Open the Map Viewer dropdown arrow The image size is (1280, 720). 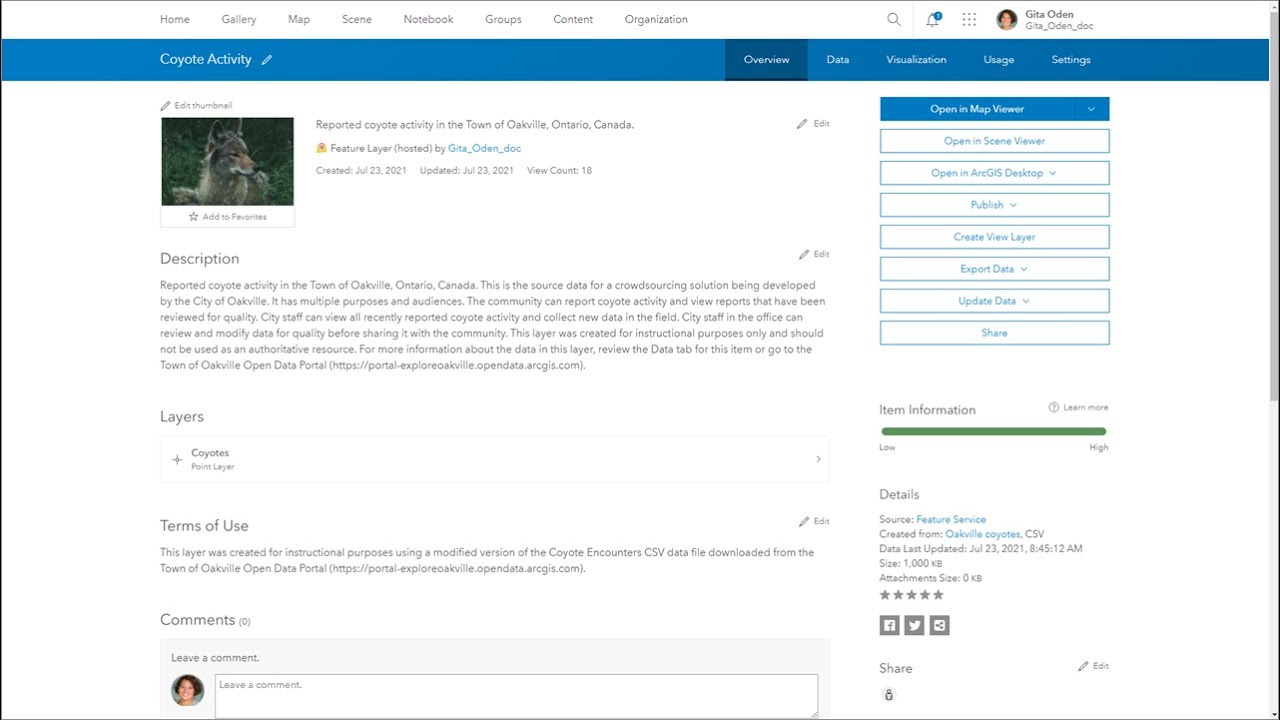tap(1091, 109)
